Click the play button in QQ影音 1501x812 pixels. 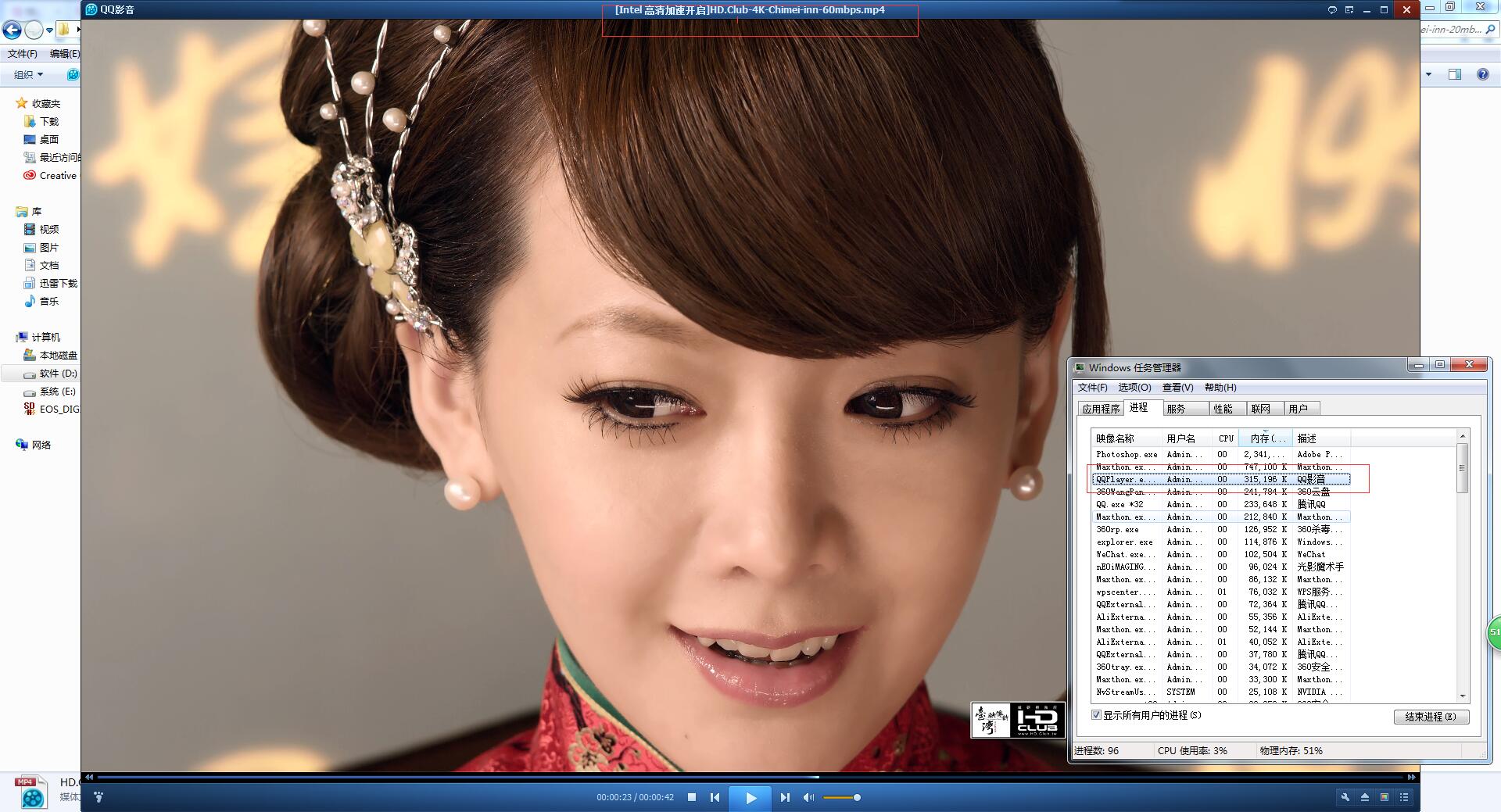(750, 798)
